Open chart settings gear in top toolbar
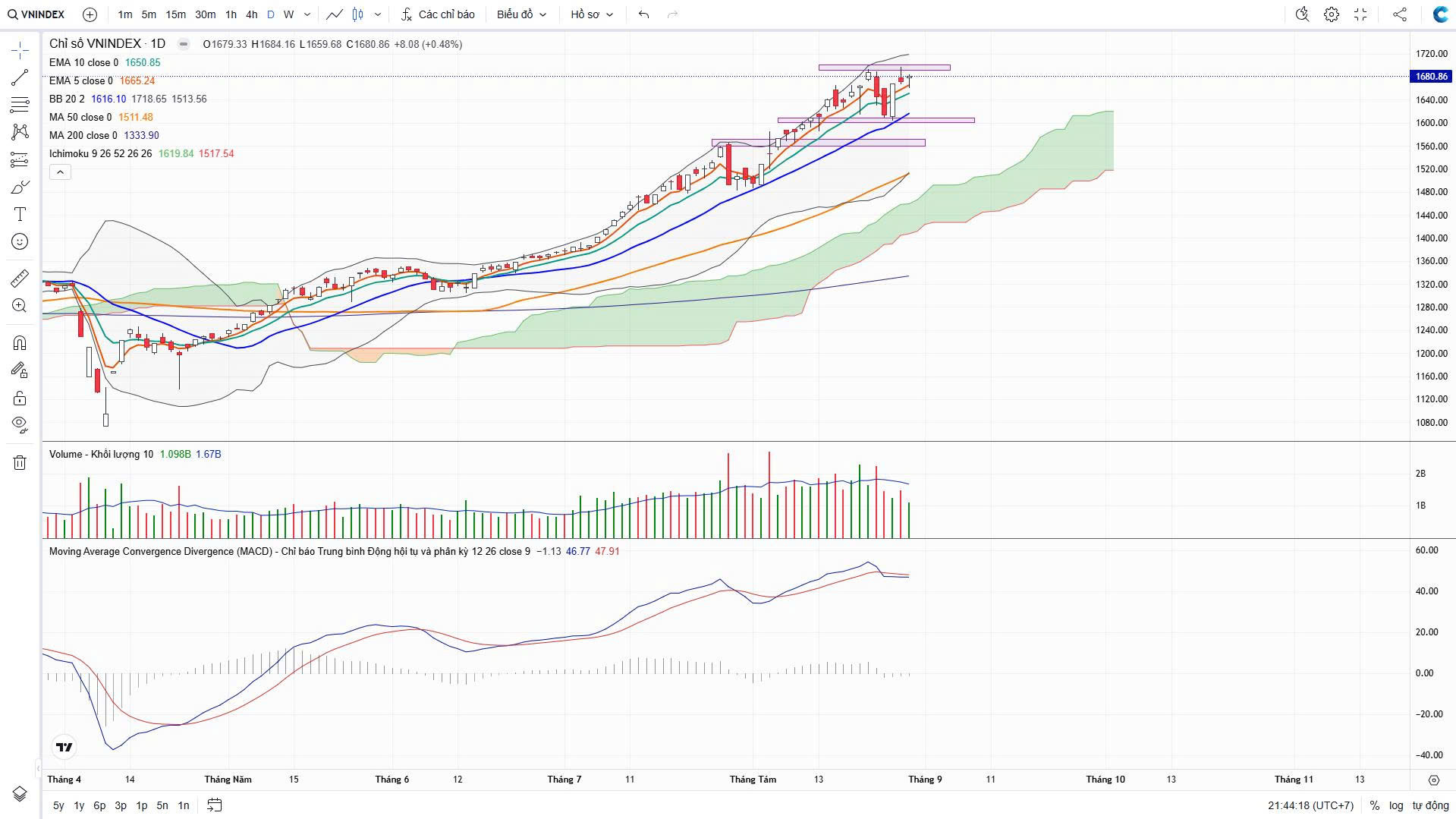Screen dimensions: 1456x819 (x=1332, y=14)
